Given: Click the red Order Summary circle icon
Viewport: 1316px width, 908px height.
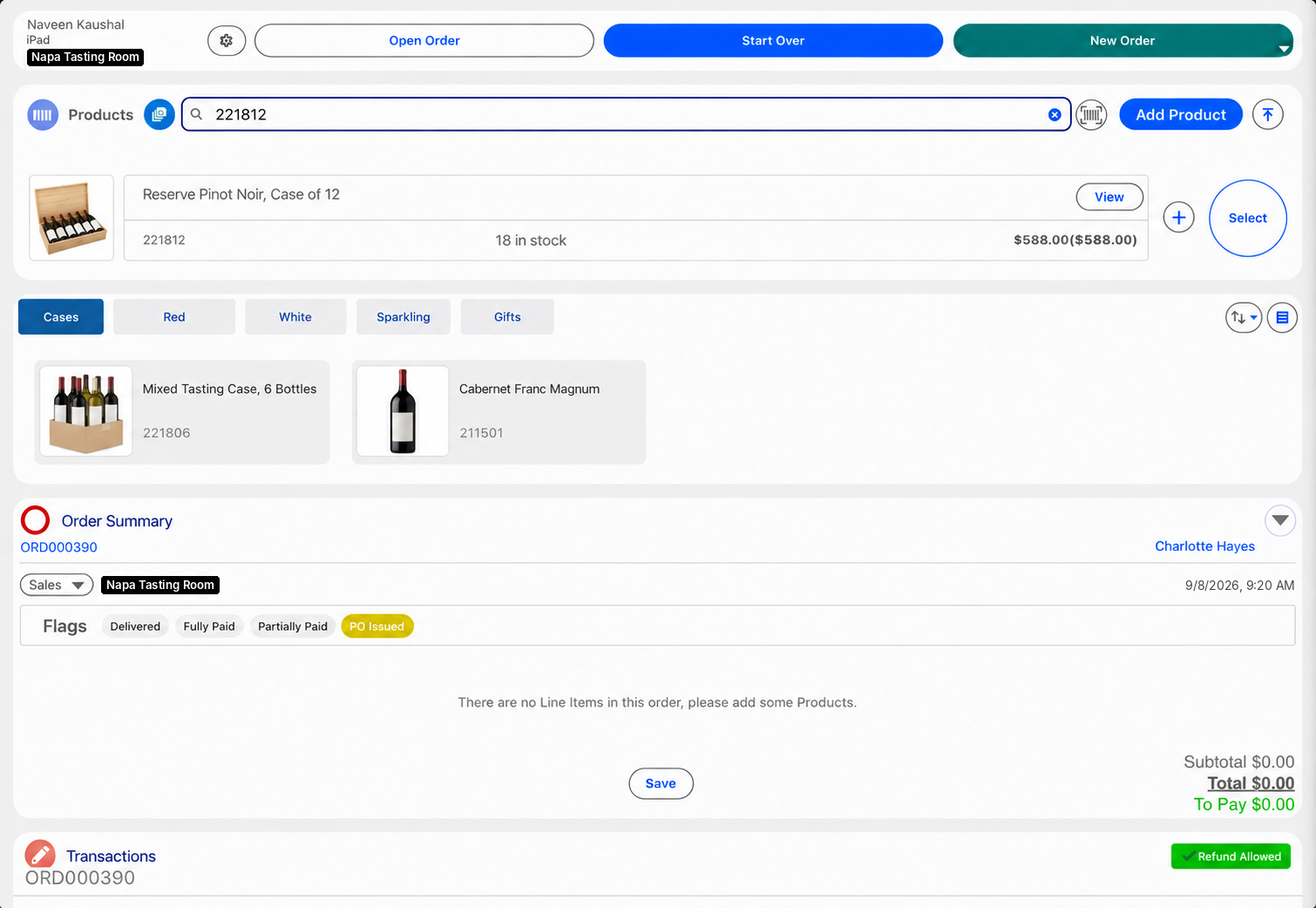Looking at the screenshot, I should pos(36,520).
